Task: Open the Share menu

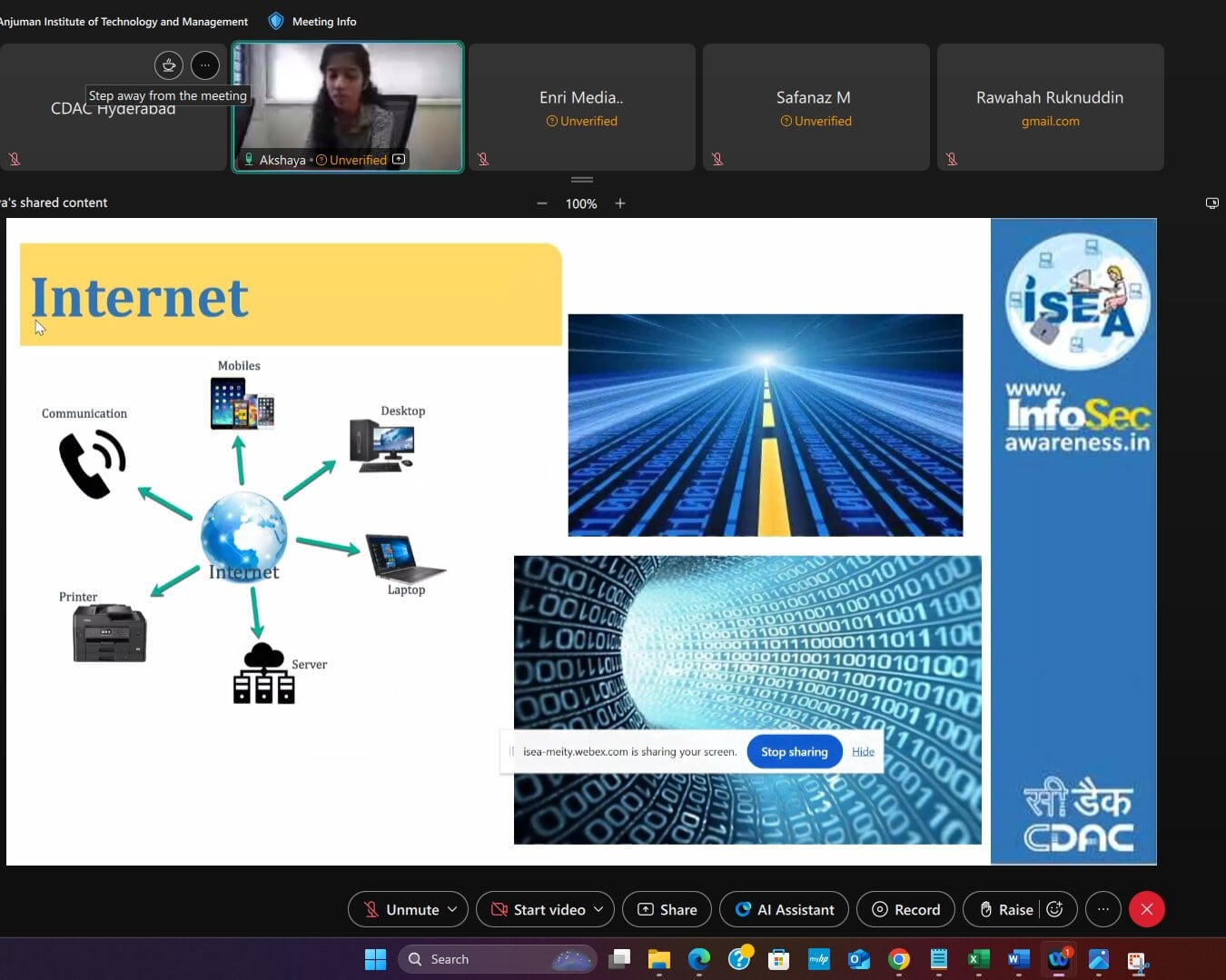Action: pos(667,909)
